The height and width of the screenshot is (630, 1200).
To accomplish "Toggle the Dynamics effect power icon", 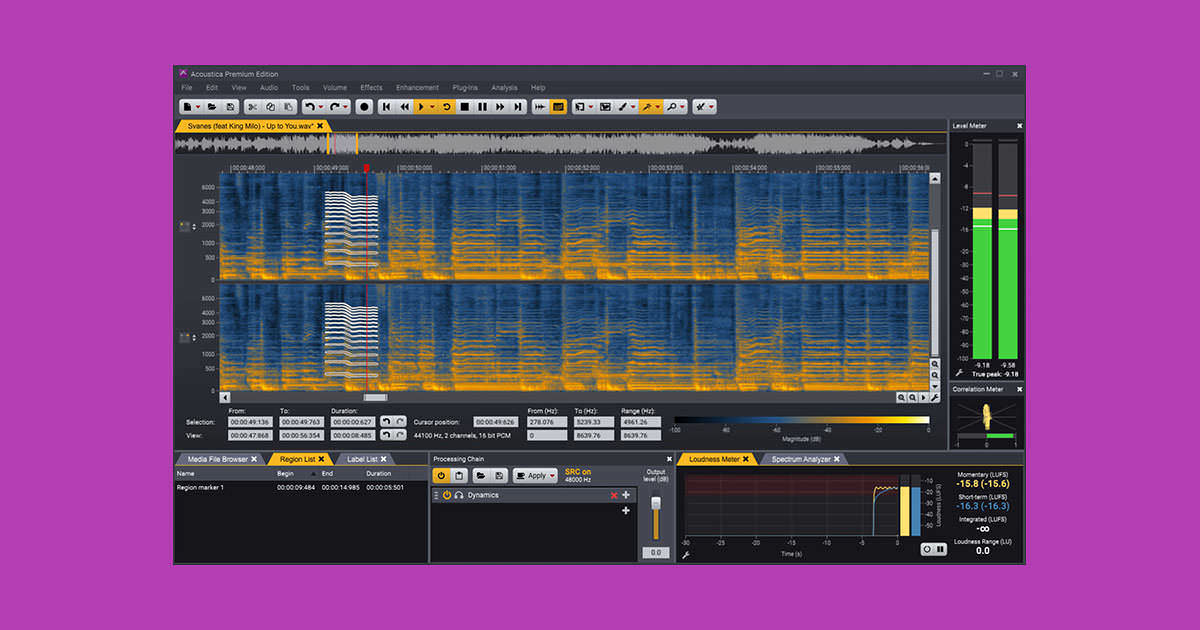I will coord(447,496).
